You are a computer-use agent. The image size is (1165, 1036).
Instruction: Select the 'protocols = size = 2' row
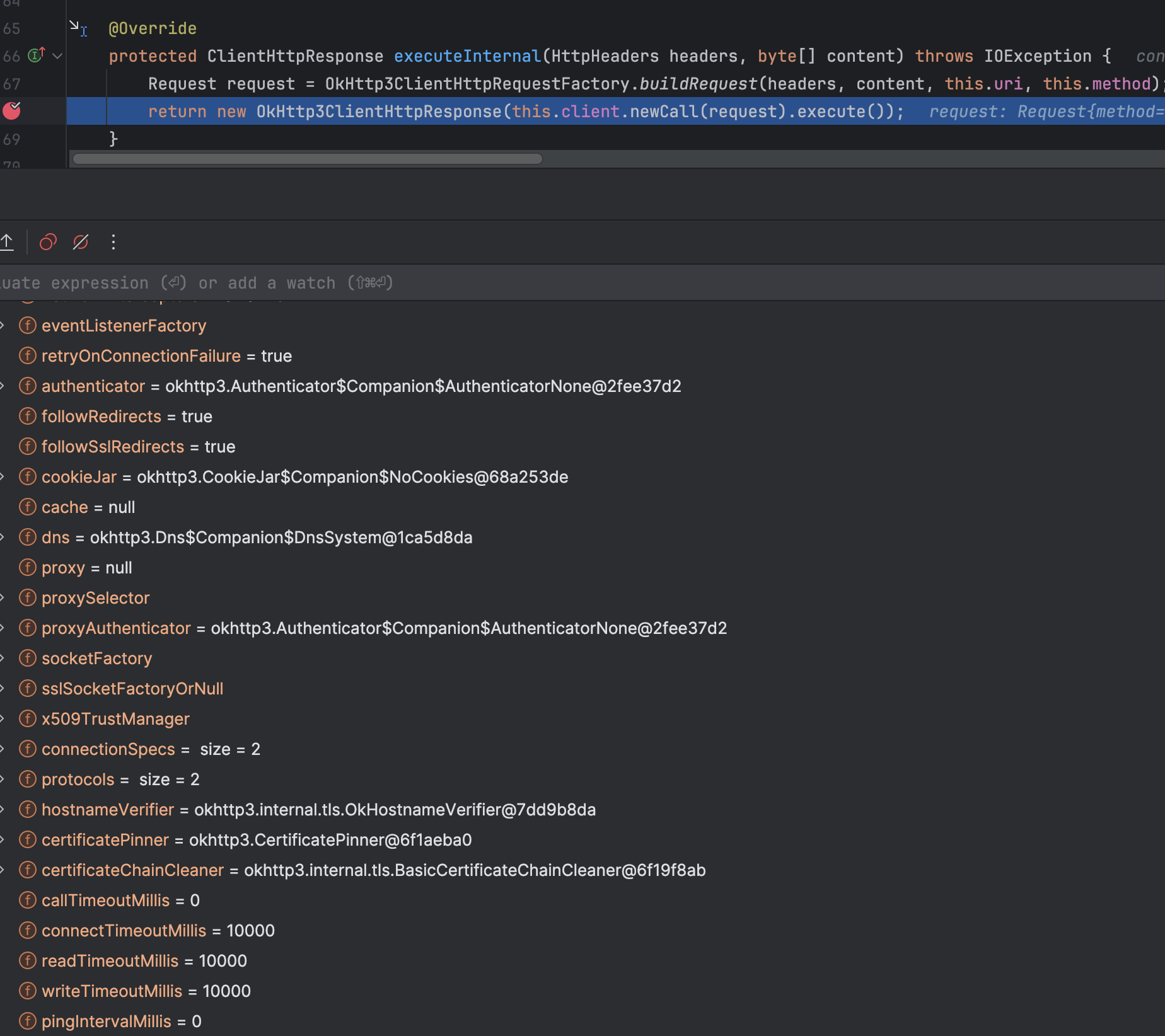[x=582, y=780]
